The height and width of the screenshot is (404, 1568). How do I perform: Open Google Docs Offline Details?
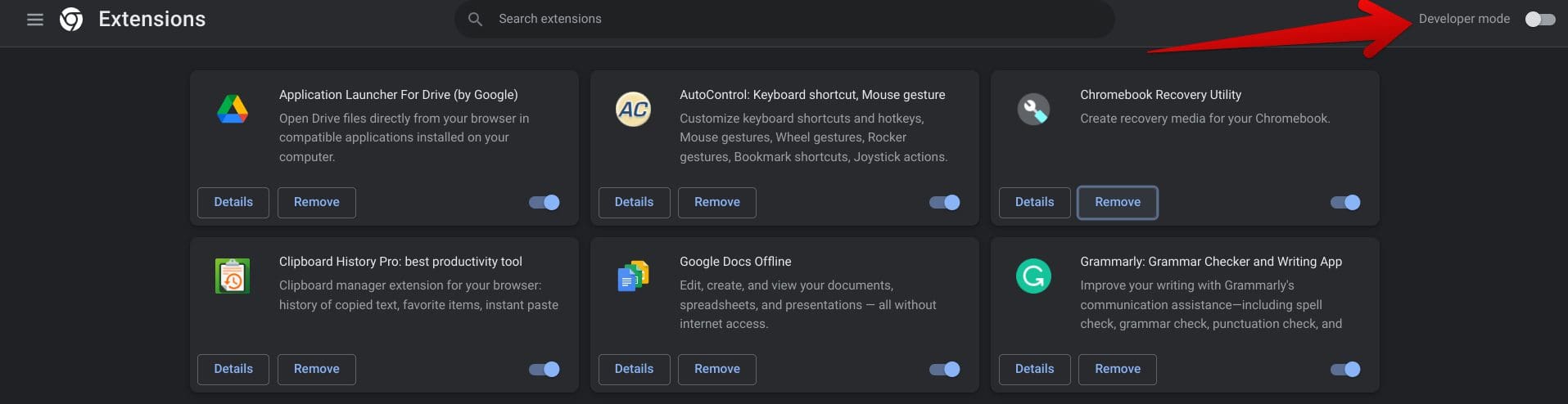(x=635, y=369)
